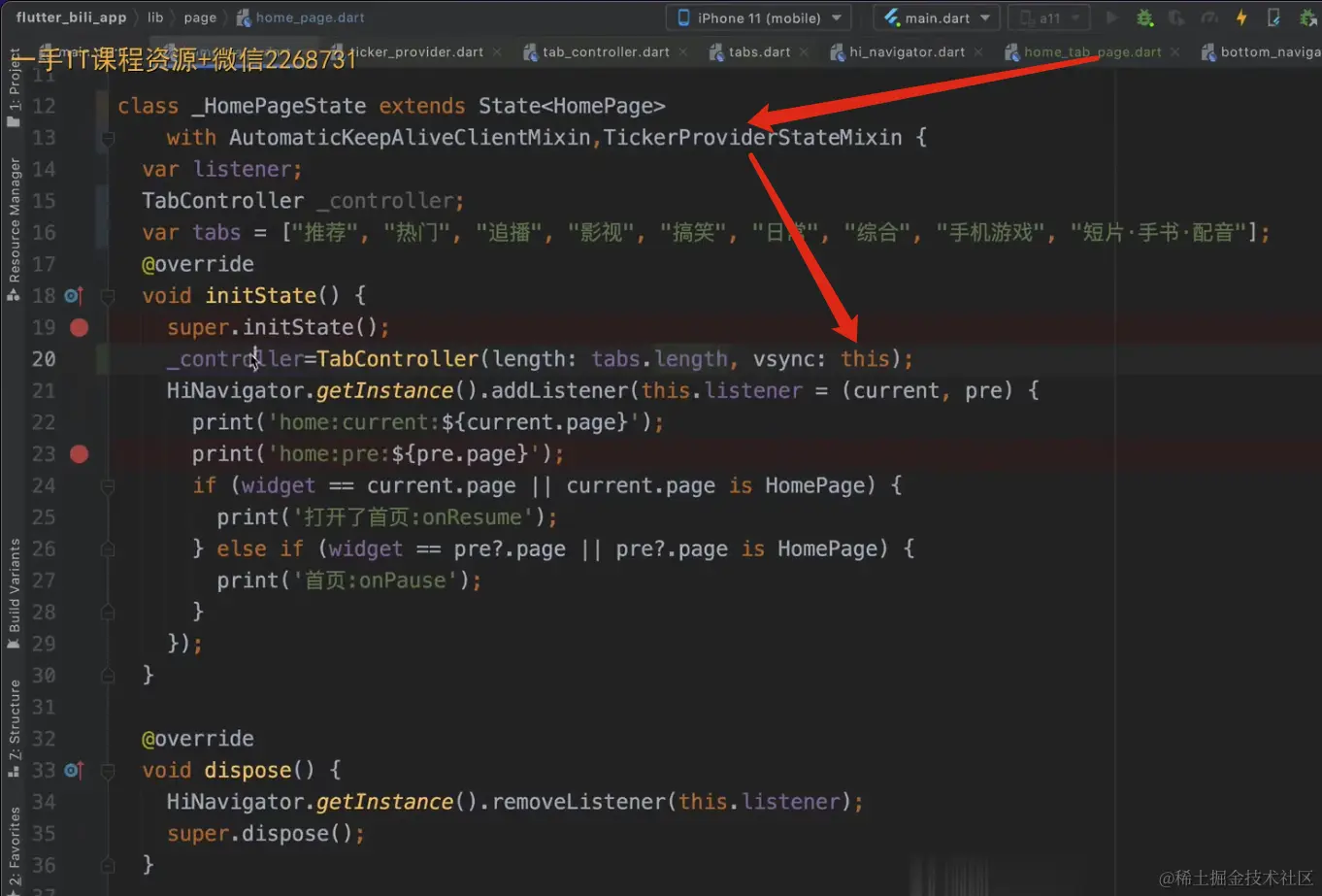Click override gutter icon on dispose line

pyautogui.click(x=74, y=770)
